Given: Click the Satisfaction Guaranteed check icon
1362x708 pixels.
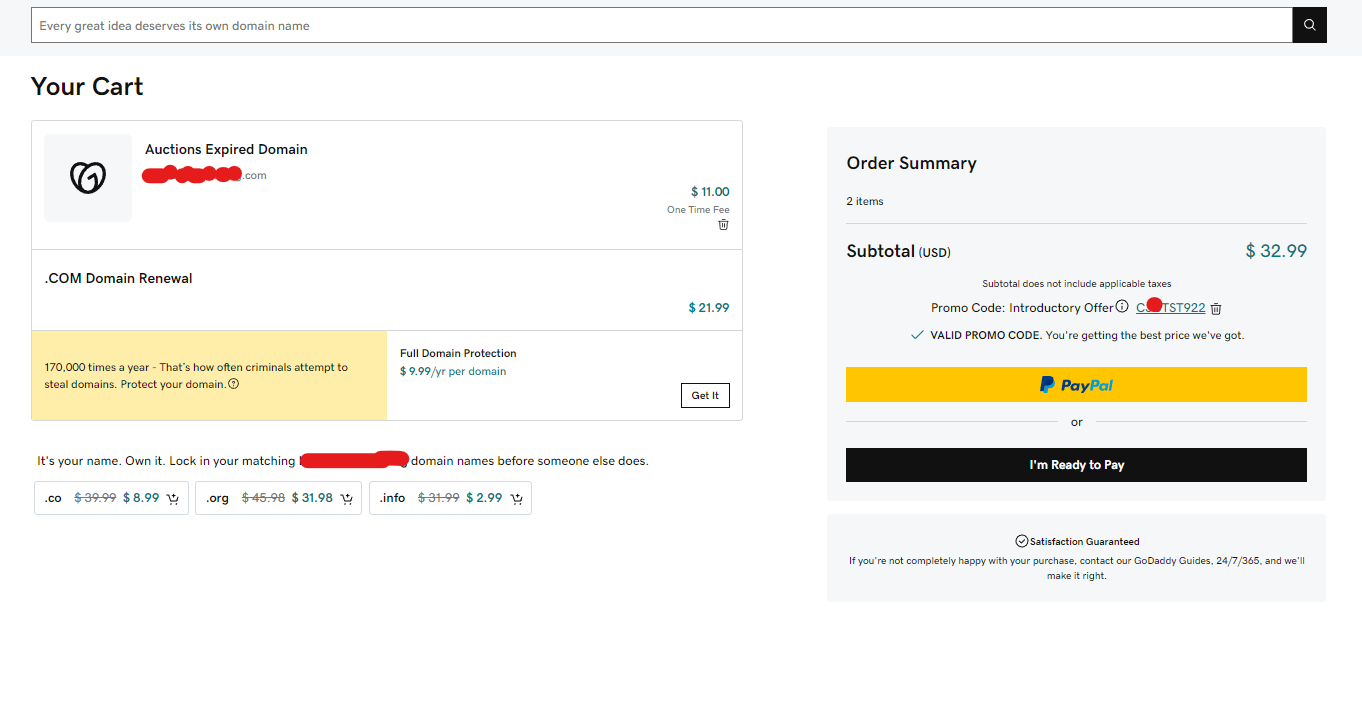Looking at the screenshot, I should point(1022,541).
